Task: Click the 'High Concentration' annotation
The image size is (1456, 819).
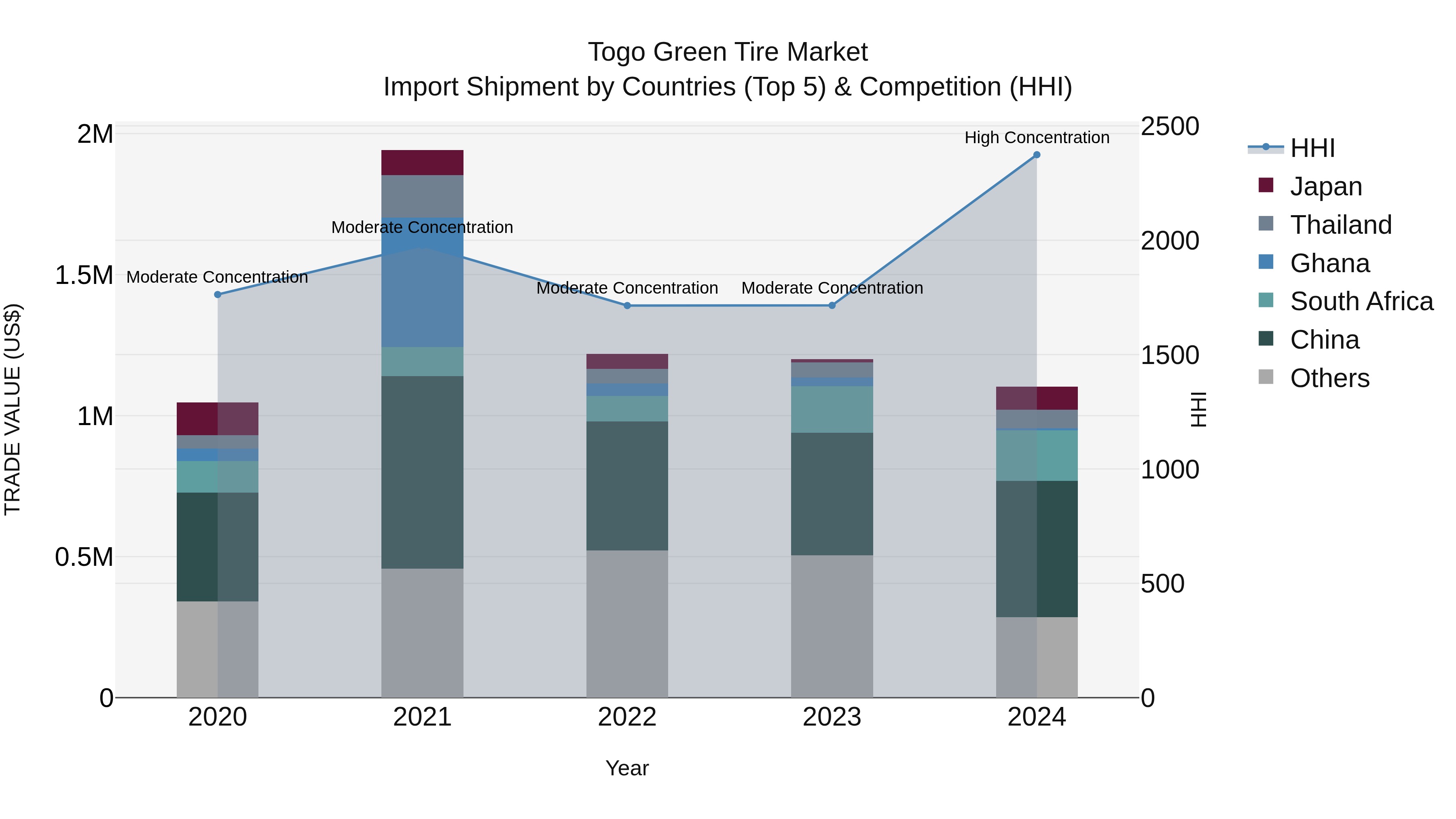Action: (1037, 138)
